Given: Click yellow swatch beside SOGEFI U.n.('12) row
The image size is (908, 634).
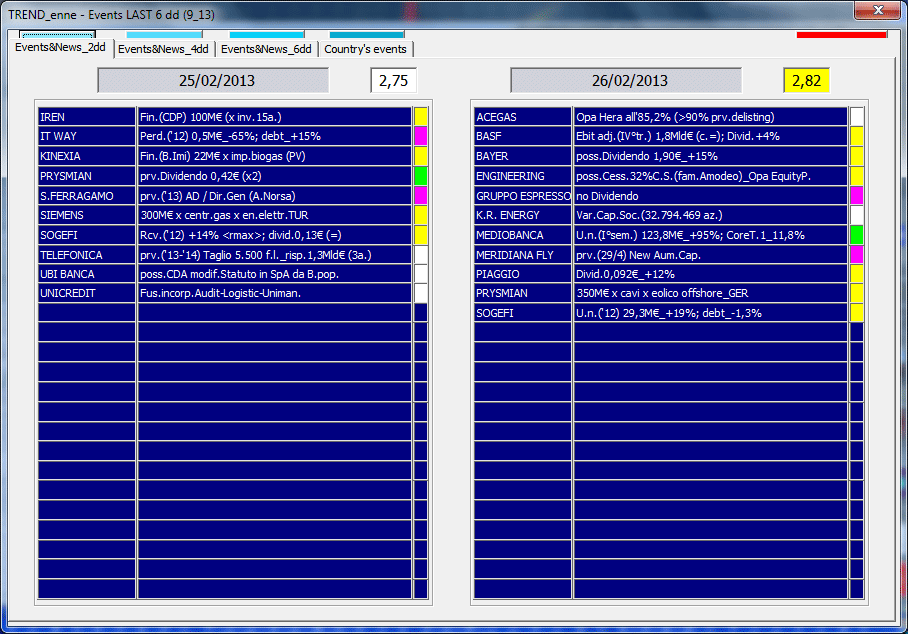Looking at the screenshot, I should pyautogui.click(x=857, y=313).
